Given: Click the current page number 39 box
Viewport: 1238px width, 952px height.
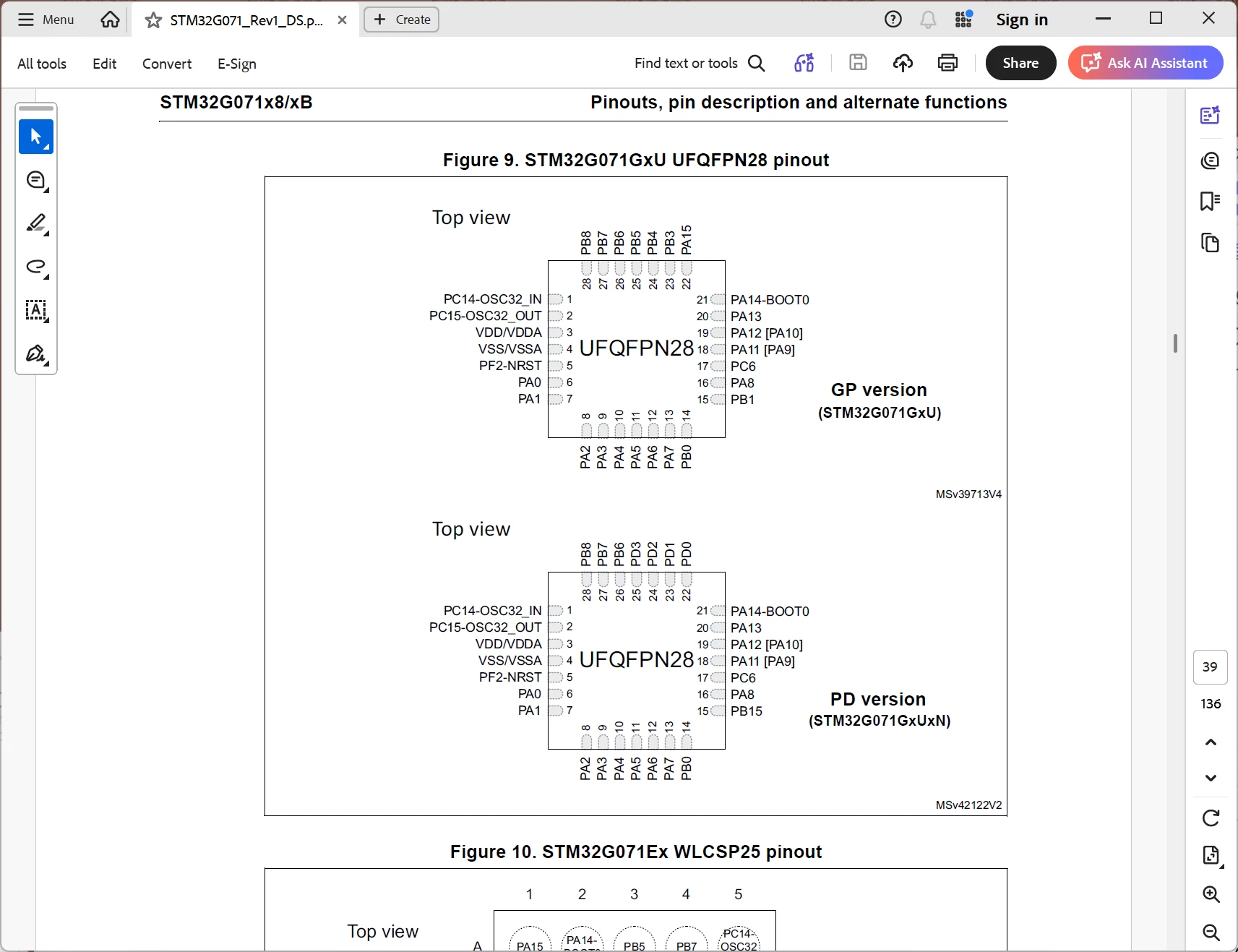Looking at the screenshot, I should coord(1211,667).
